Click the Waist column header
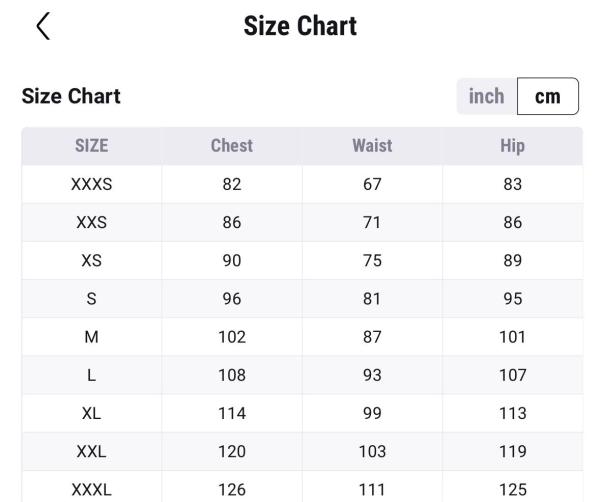Screen dimensions: 600x502 372,146
